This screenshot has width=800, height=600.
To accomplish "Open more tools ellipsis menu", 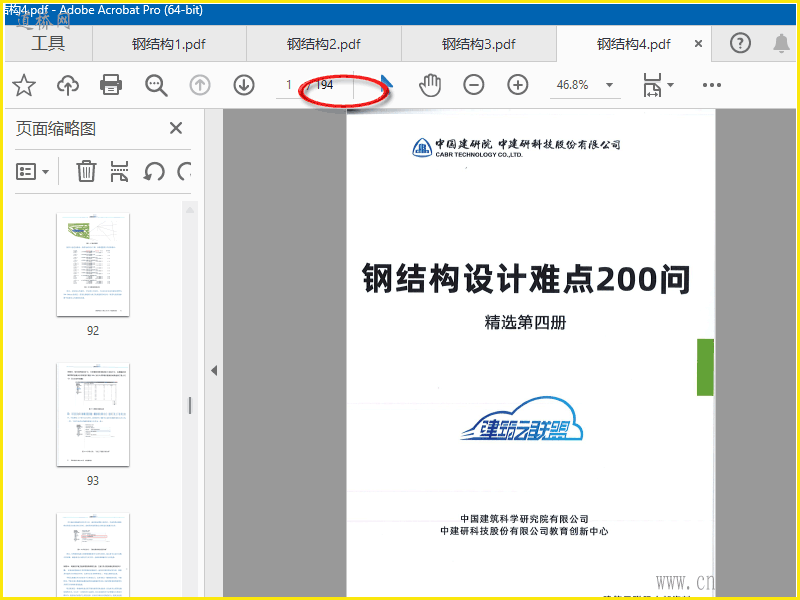I will [x=712, y=85].
